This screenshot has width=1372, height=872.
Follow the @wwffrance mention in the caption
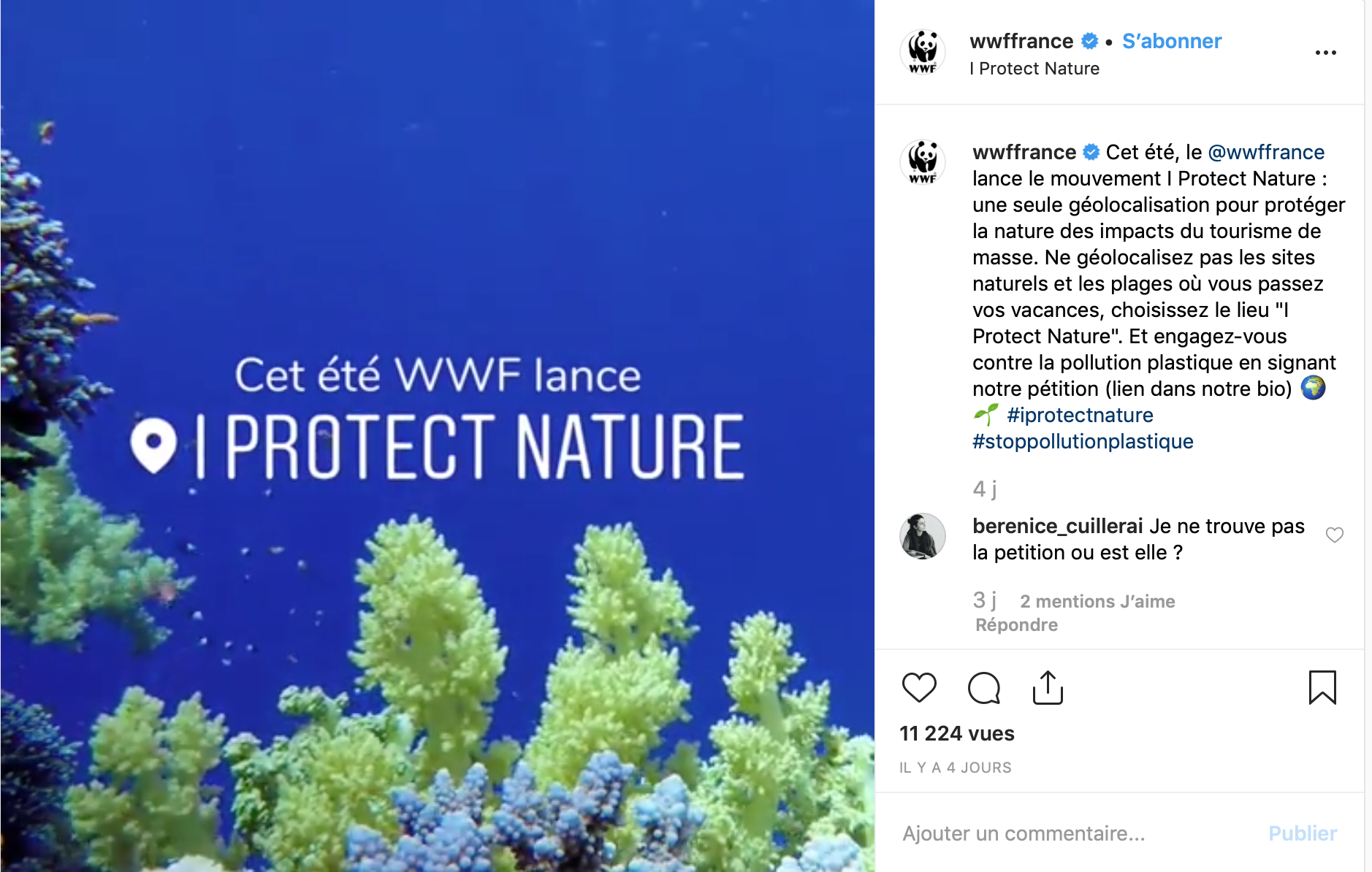pyautogui.click(x=1266, y=152)
